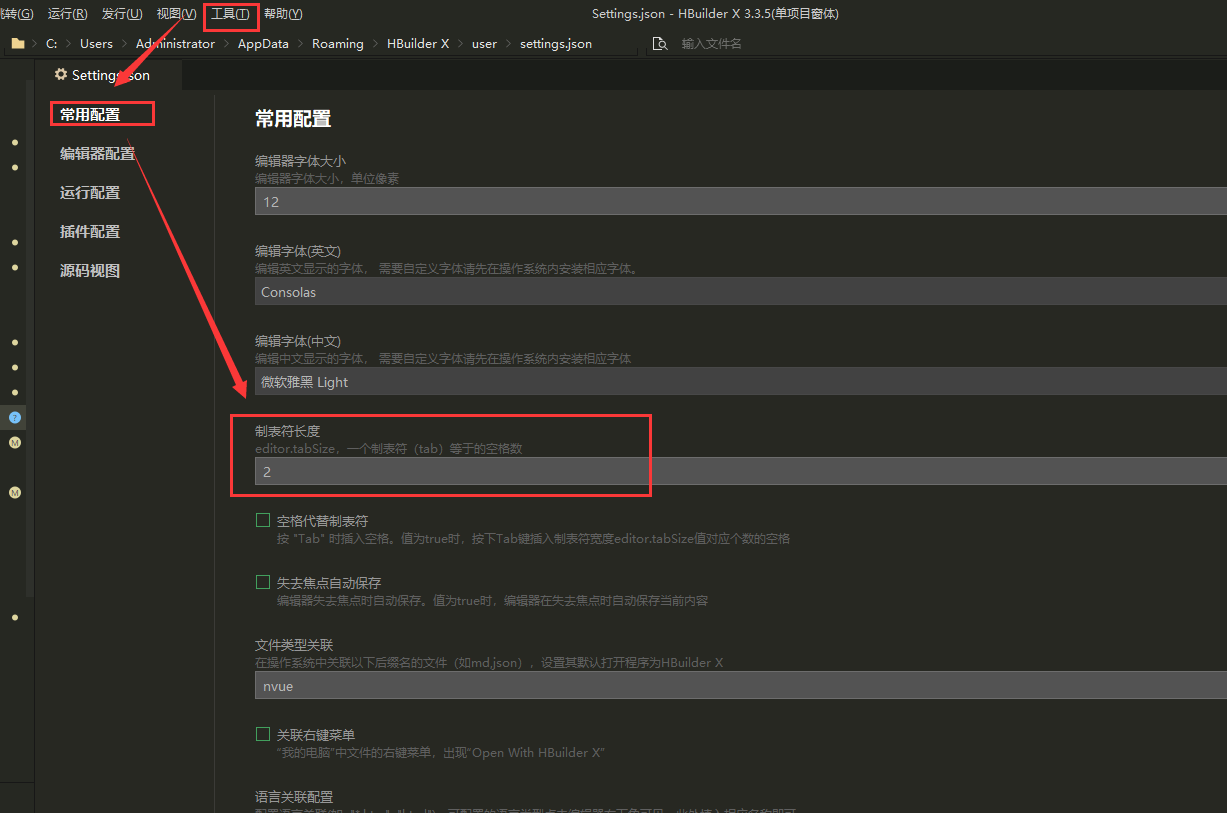Enable the 关联右键菜单 checkbox
This screenshot has width=1227, height=813.
(263, 734)
